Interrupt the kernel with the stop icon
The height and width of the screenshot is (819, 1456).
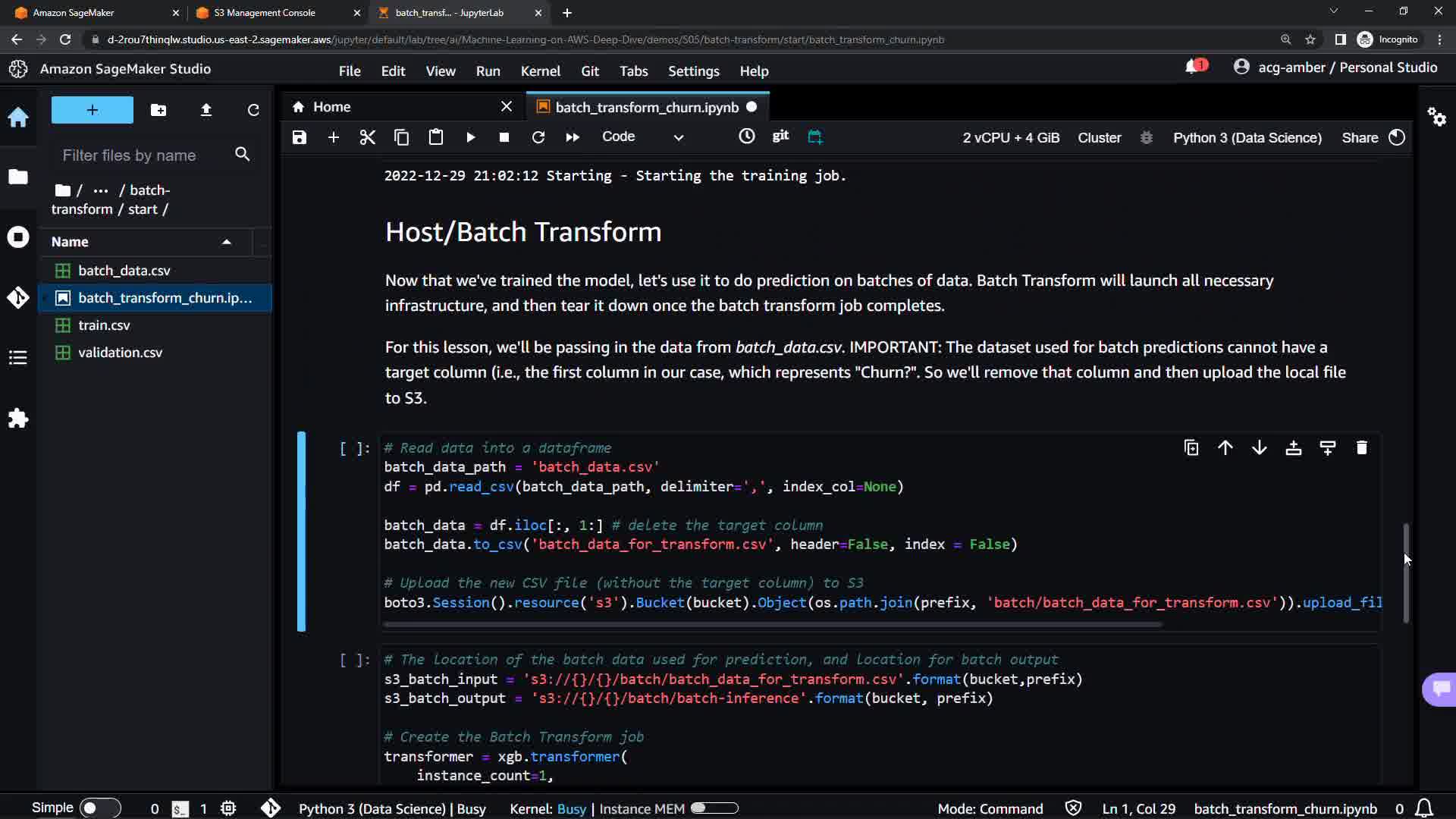click(x=504, y=137)
